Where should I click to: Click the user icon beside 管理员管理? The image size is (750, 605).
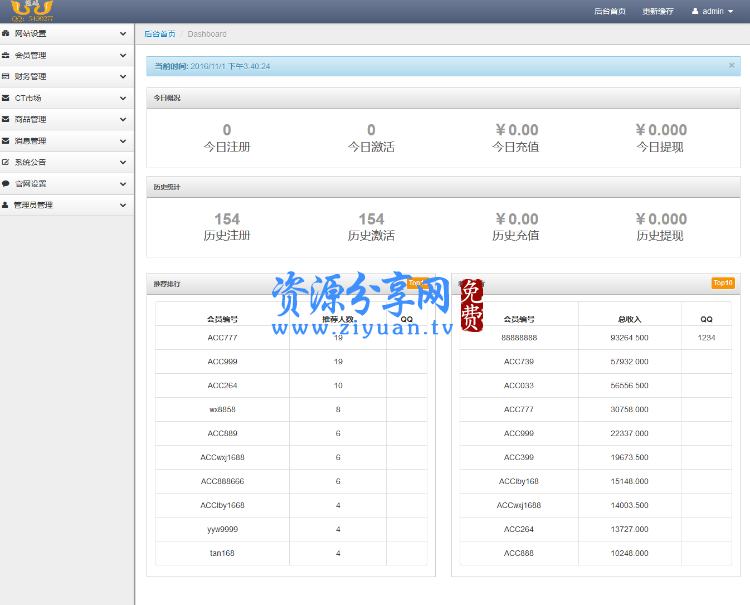tap(6, 205)
